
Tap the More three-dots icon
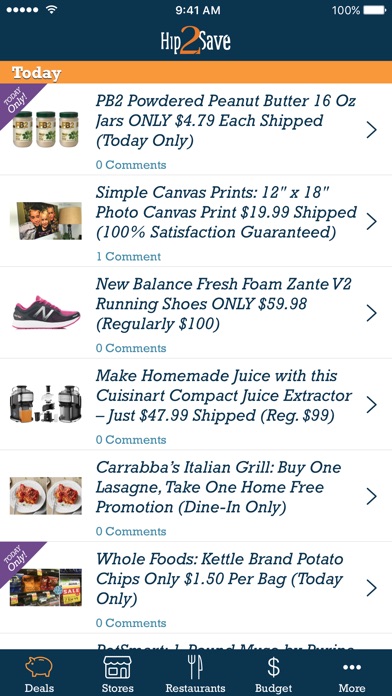352,667
